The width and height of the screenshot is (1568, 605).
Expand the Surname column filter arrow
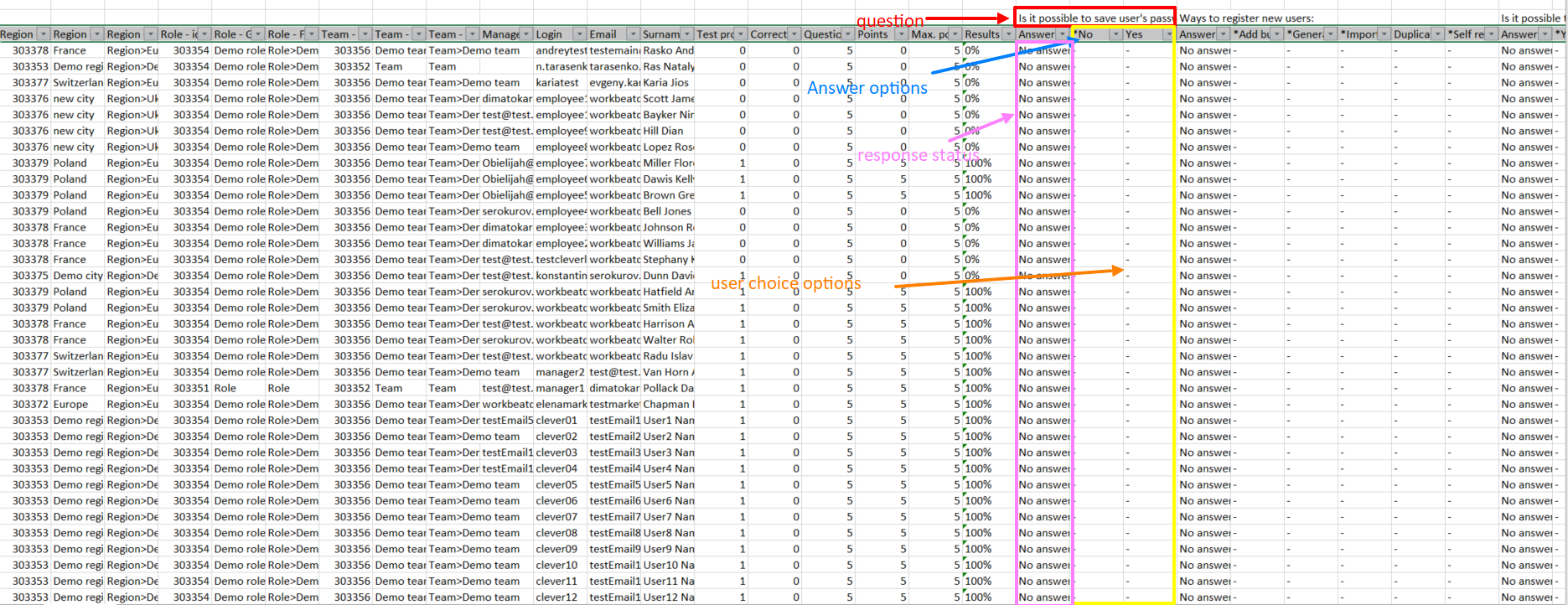686,34
